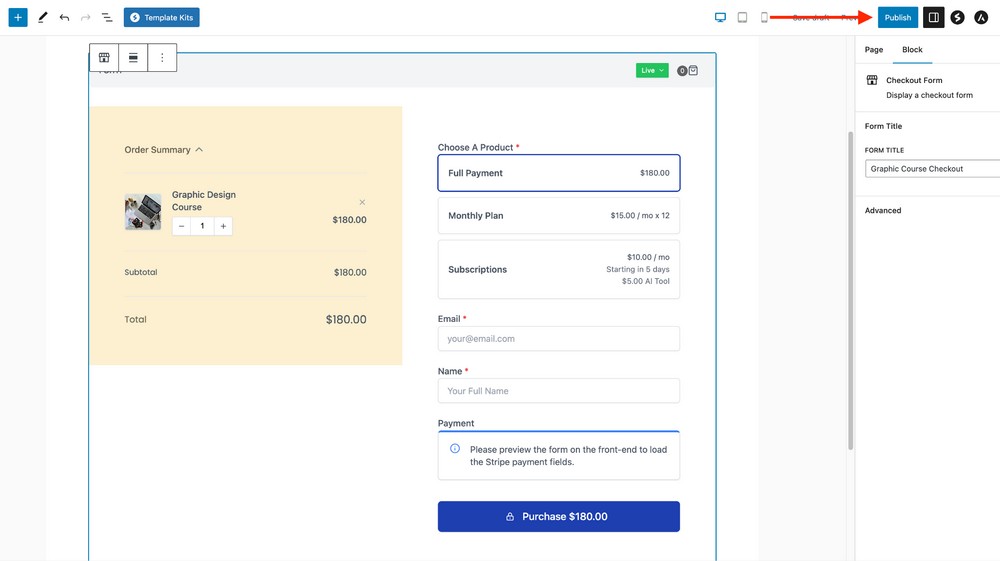Remove Graphic Design Course from order
Image resolution: width=1000 pixels, height=561 pixels.
coord(362,202)
